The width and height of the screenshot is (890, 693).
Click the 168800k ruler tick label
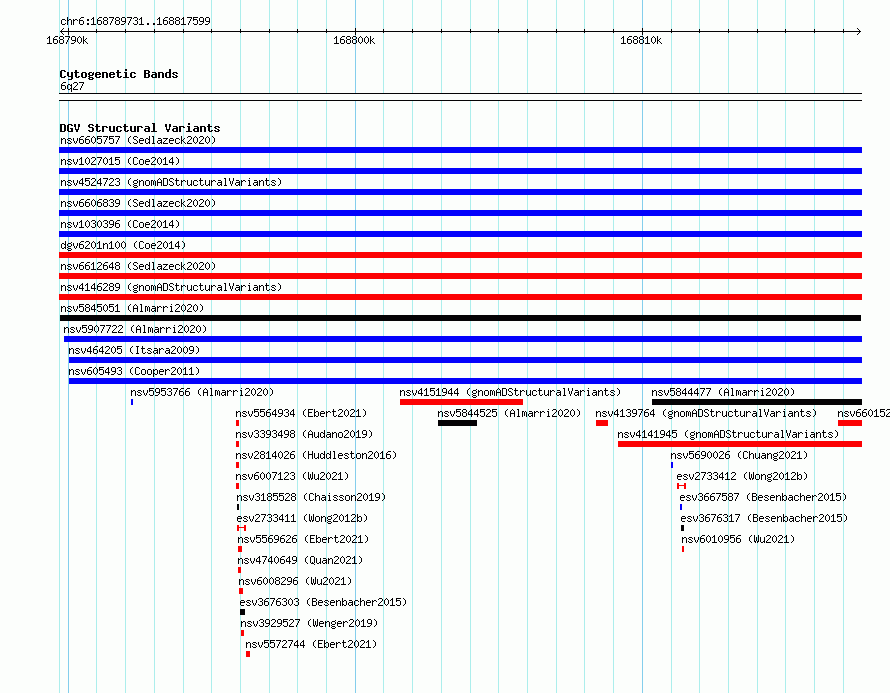(x=354, y=41)
